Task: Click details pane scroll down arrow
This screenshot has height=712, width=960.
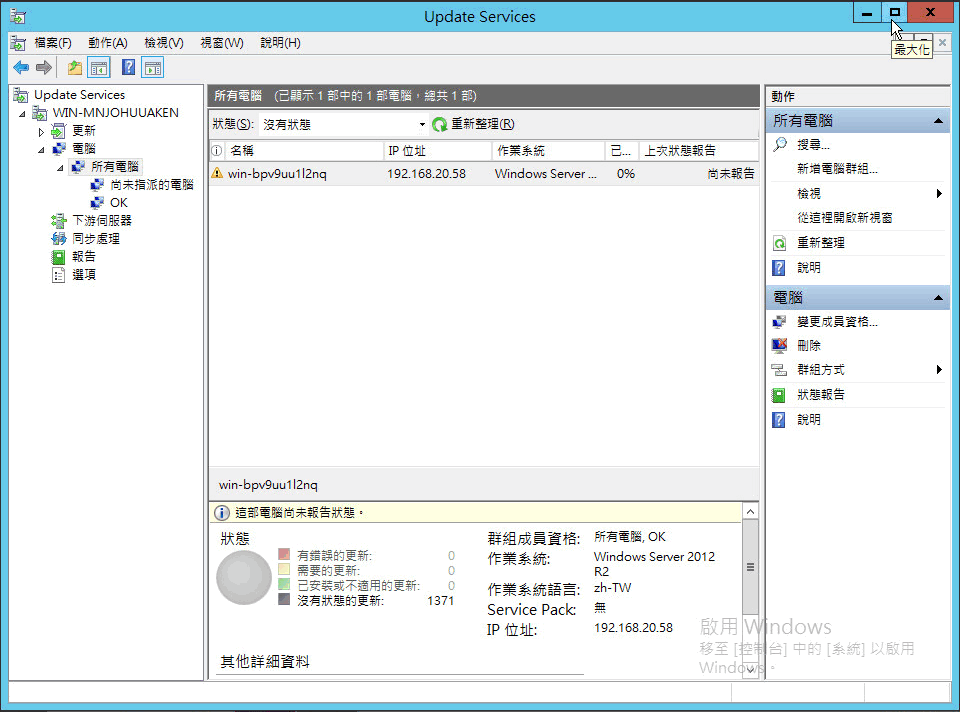Action: 751,670
